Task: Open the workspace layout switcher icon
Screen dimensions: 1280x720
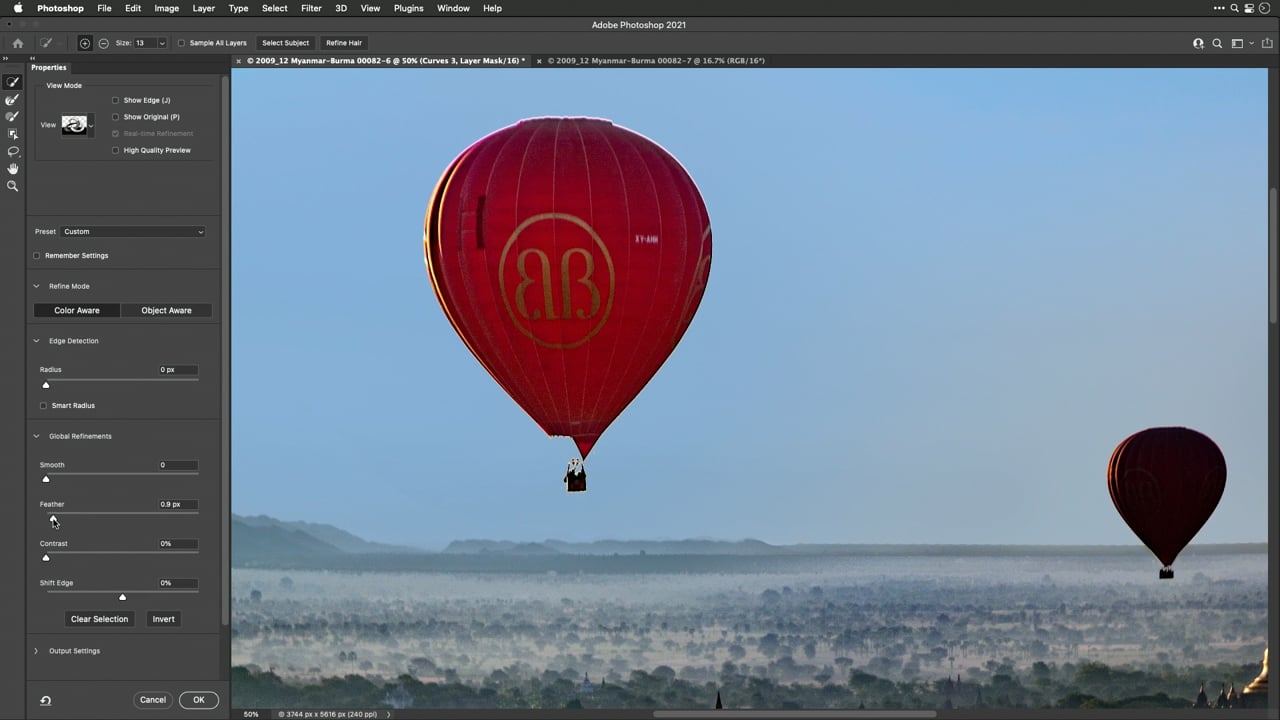Action: click(1237, 43)
